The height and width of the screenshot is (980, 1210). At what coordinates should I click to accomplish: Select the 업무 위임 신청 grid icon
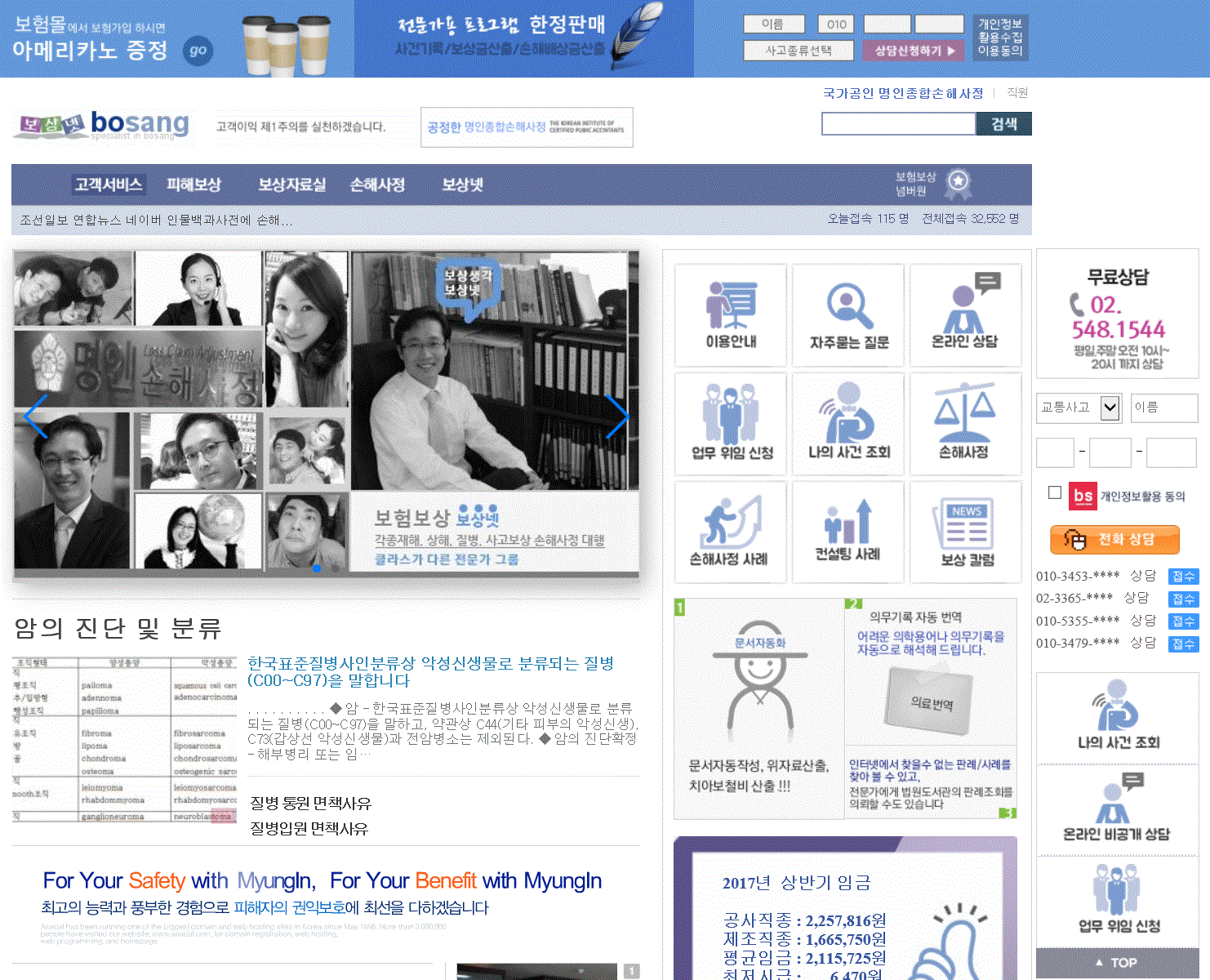click(731, 424)
